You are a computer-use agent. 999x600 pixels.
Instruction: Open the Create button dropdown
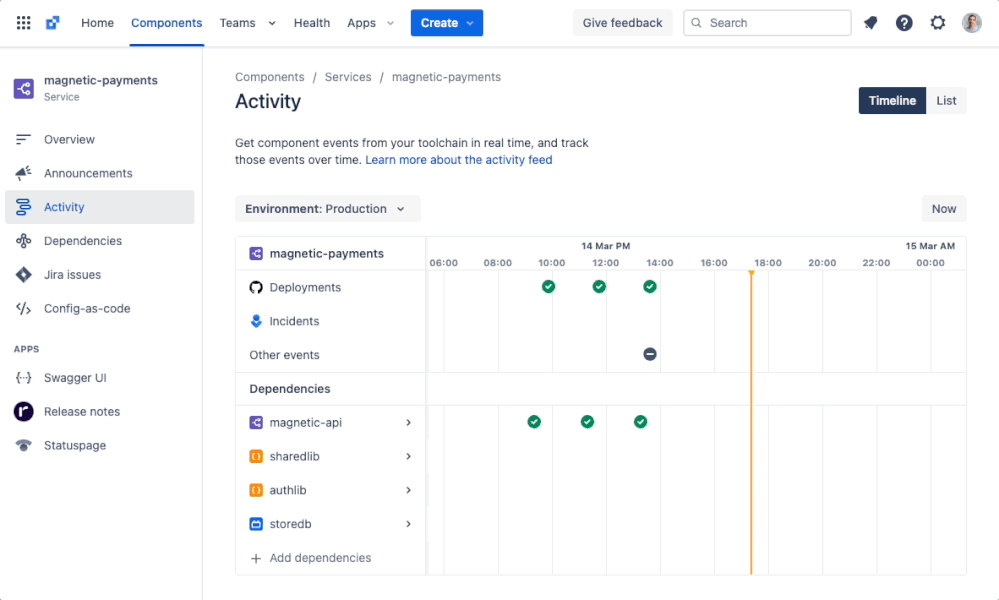pyautogui.click(x=447, y=23)
